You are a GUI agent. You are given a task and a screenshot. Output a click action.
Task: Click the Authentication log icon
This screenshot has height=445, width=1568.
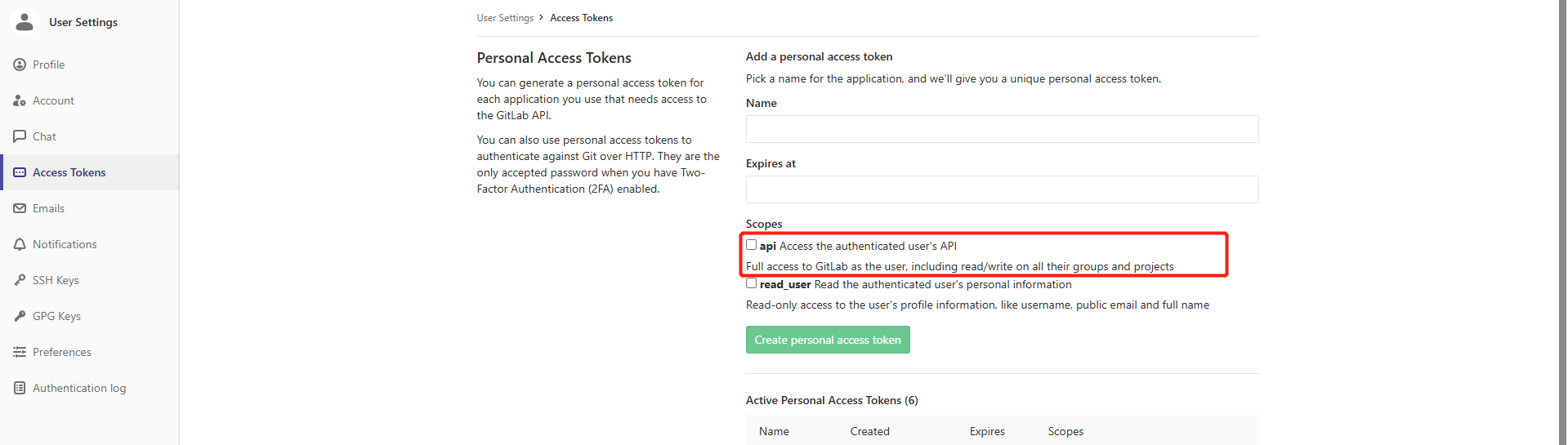coord(20,388)
